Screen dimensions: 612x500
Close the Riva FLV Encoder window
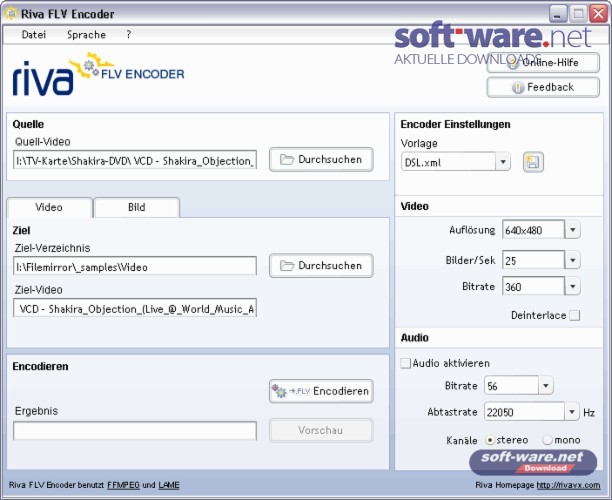[x=599, y=14]
